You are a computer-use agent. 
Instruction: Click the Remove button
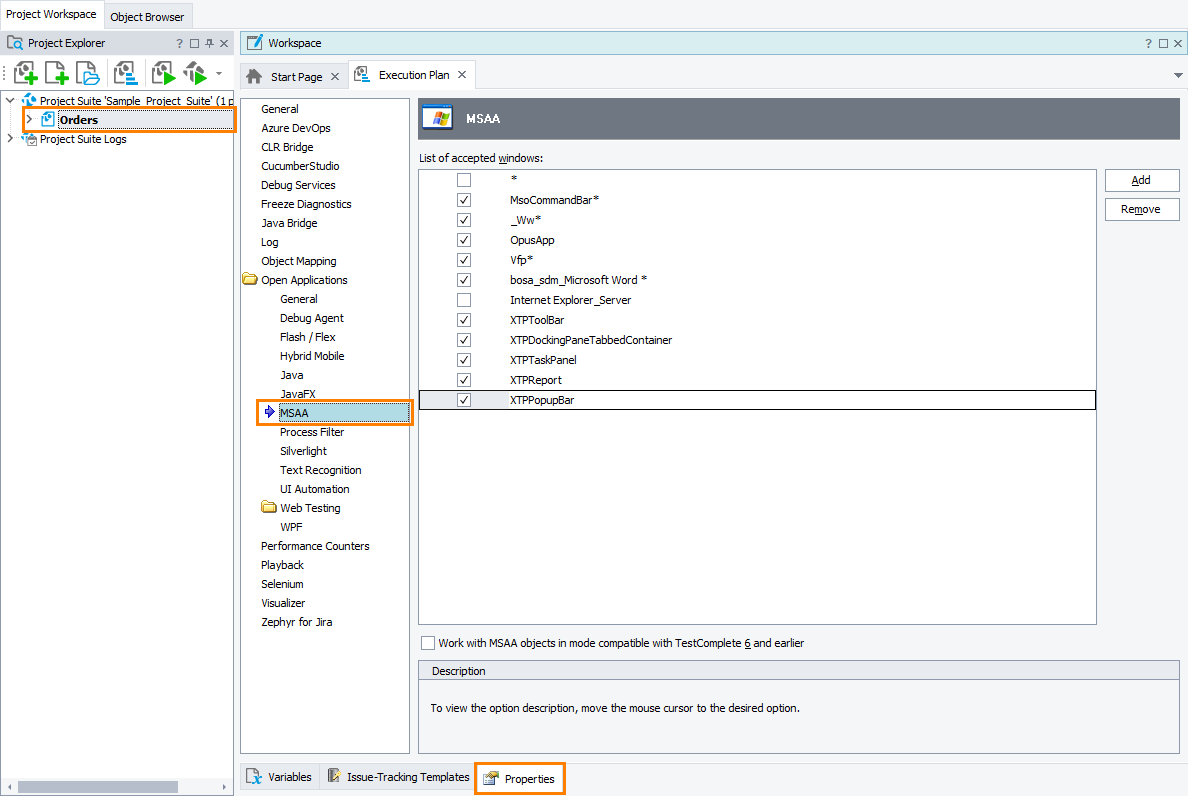pos(1141,209)
